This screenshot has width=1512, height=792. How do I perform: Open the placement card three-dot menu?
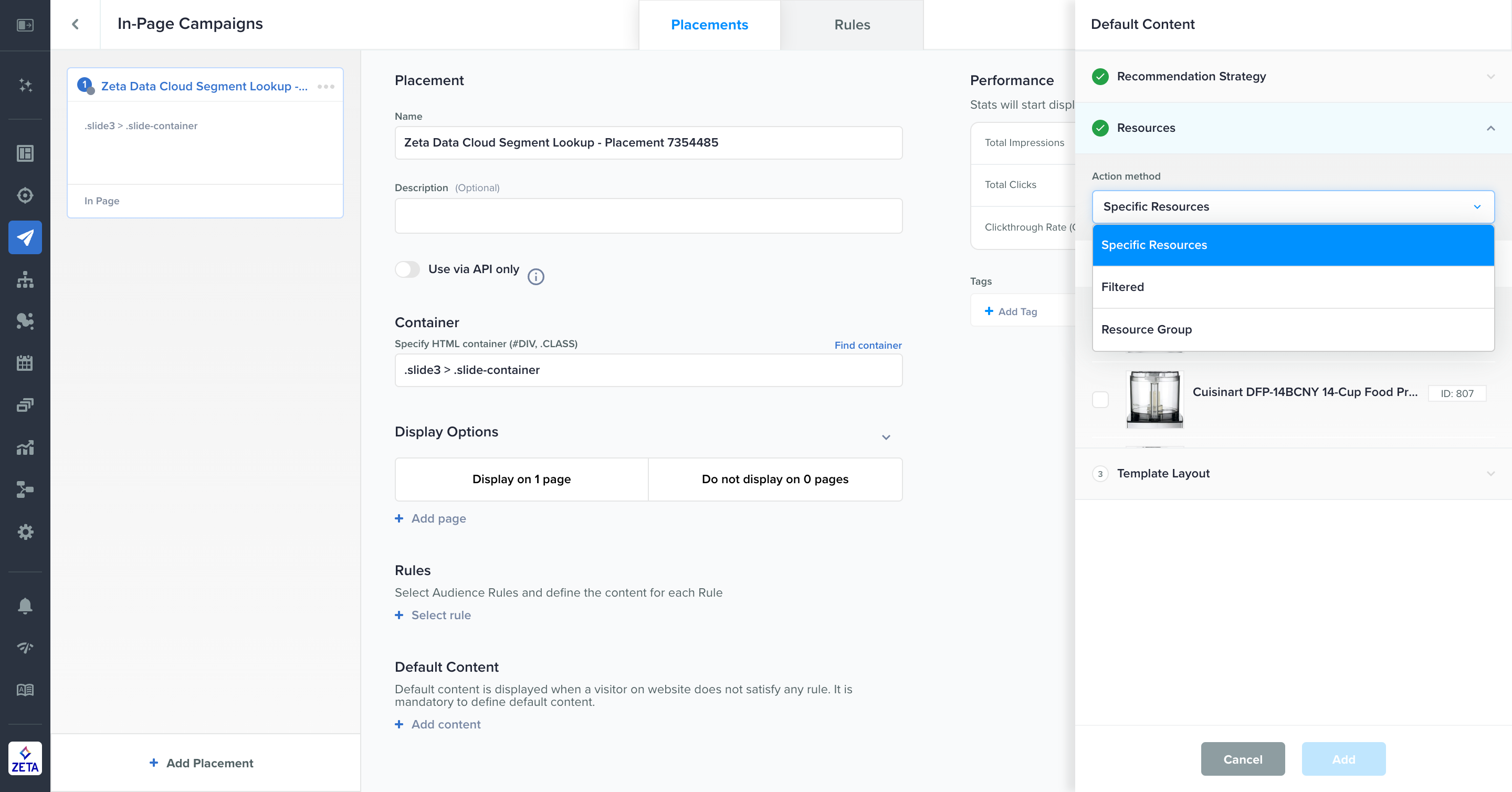[x=325, y=86]
